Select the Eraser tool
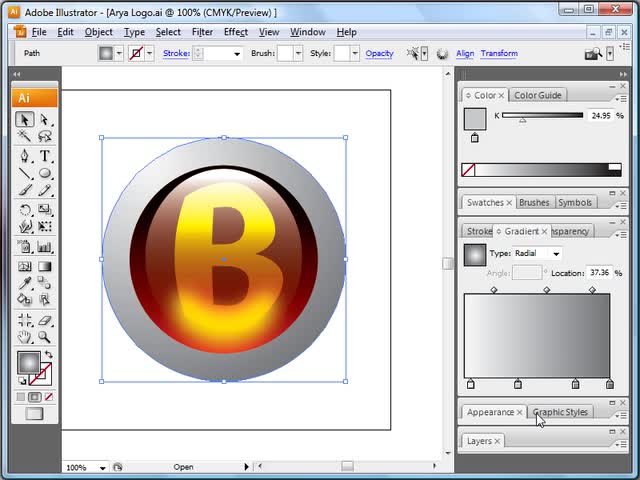The height and width of the screenshot is (480, 640). [x=44, y=320]
